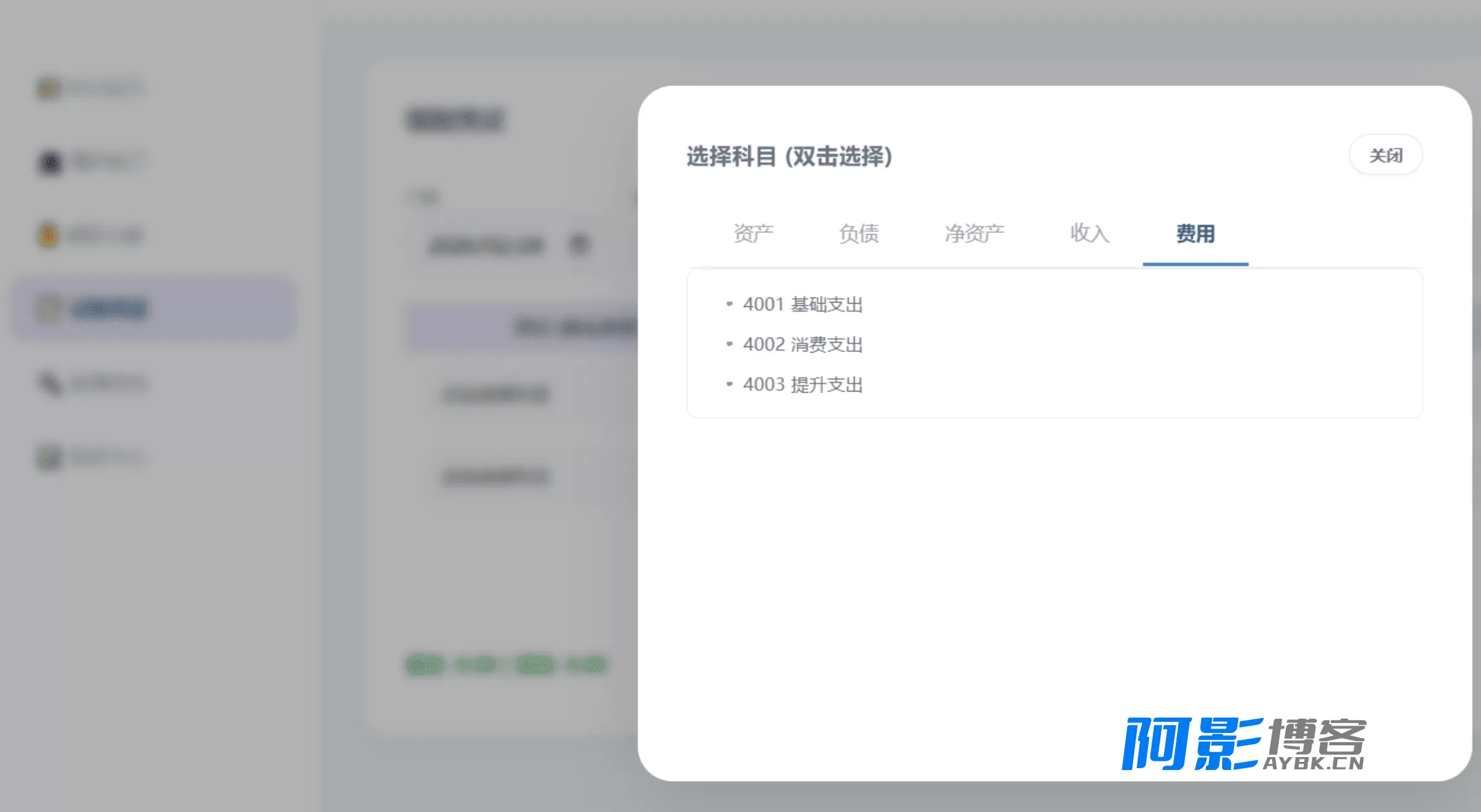Switch to the 资产 tab

pos(753,233)
